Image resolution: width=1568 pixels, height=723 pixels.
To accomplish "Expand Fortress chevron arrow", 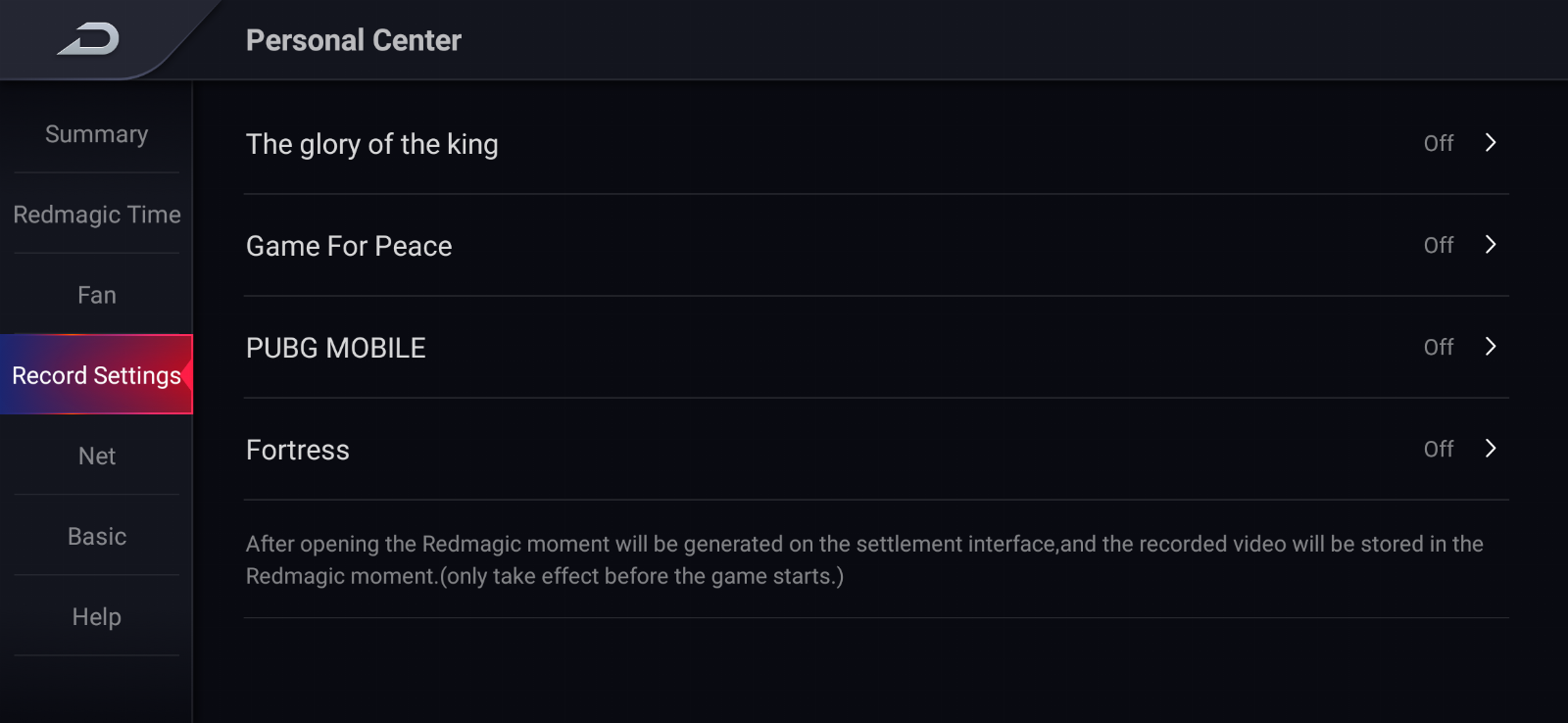I will pos(1491,449).
